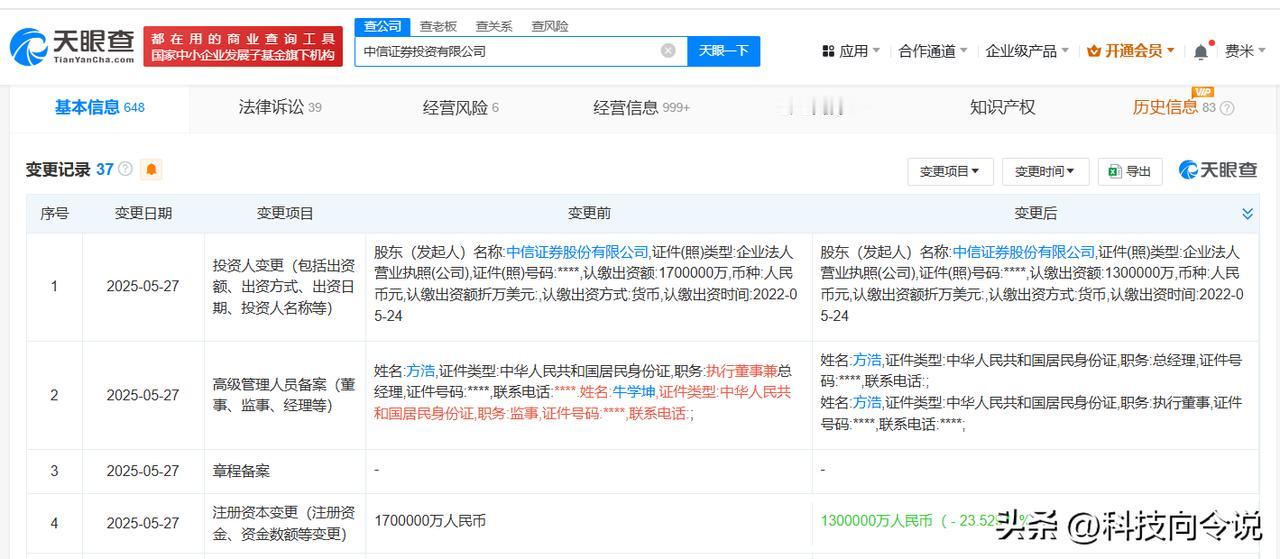This screenshot has width=1280, height=559.
Task: Open the 合作通道 dropdown
Action: (933, 51)
